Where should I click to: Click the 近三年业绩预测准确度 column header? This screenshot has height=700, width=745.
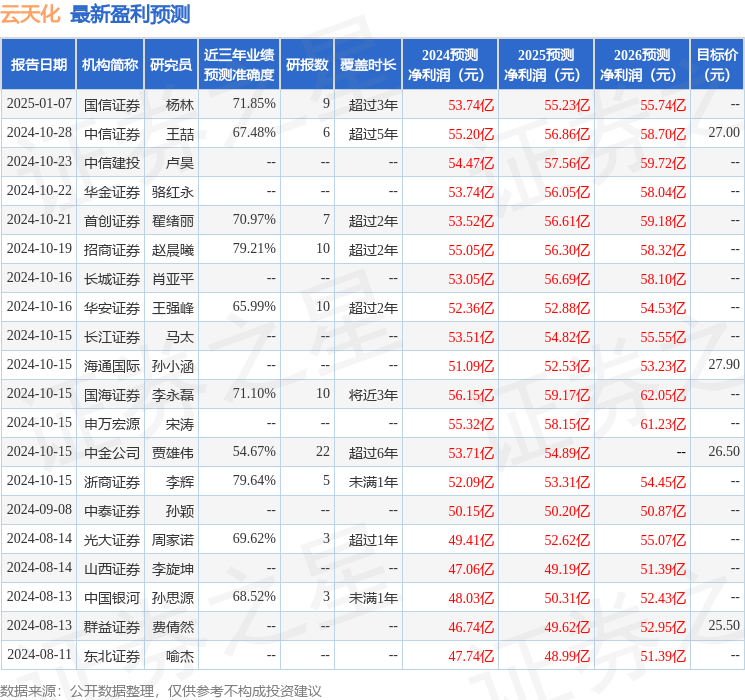point(239,65)
